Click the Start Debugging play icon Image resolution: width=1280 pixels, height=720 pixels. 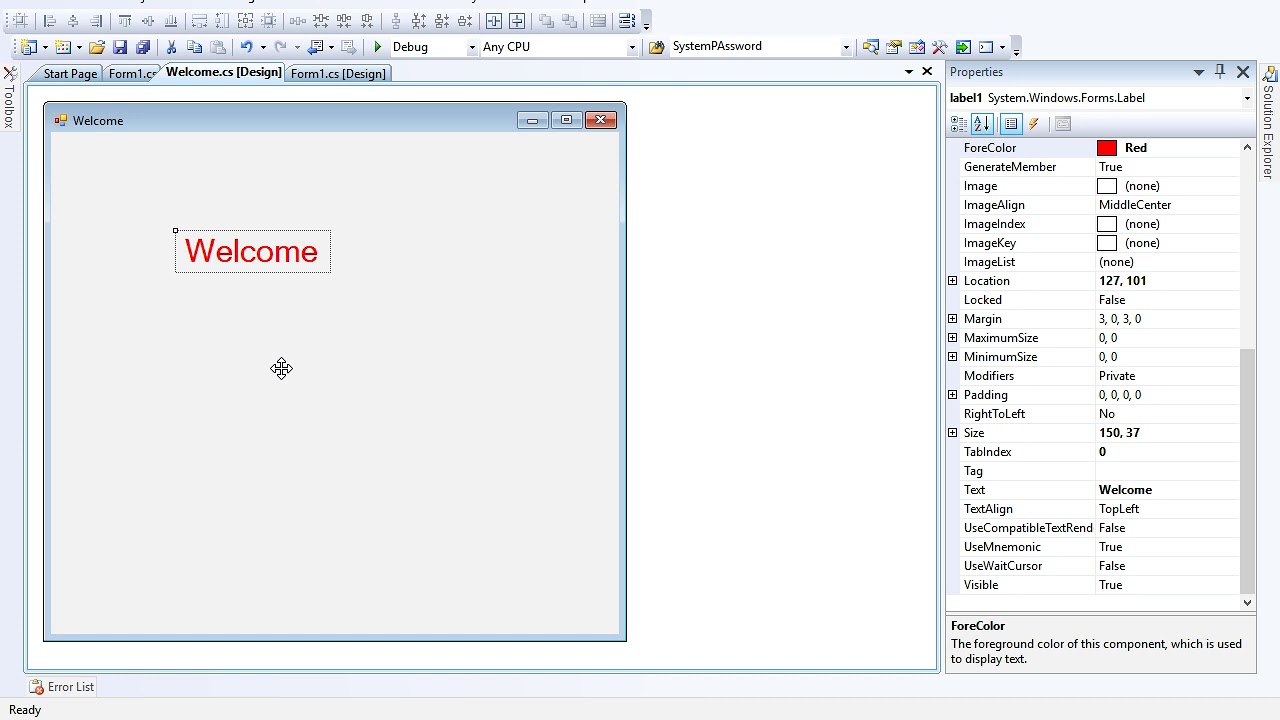pos(377,47)
